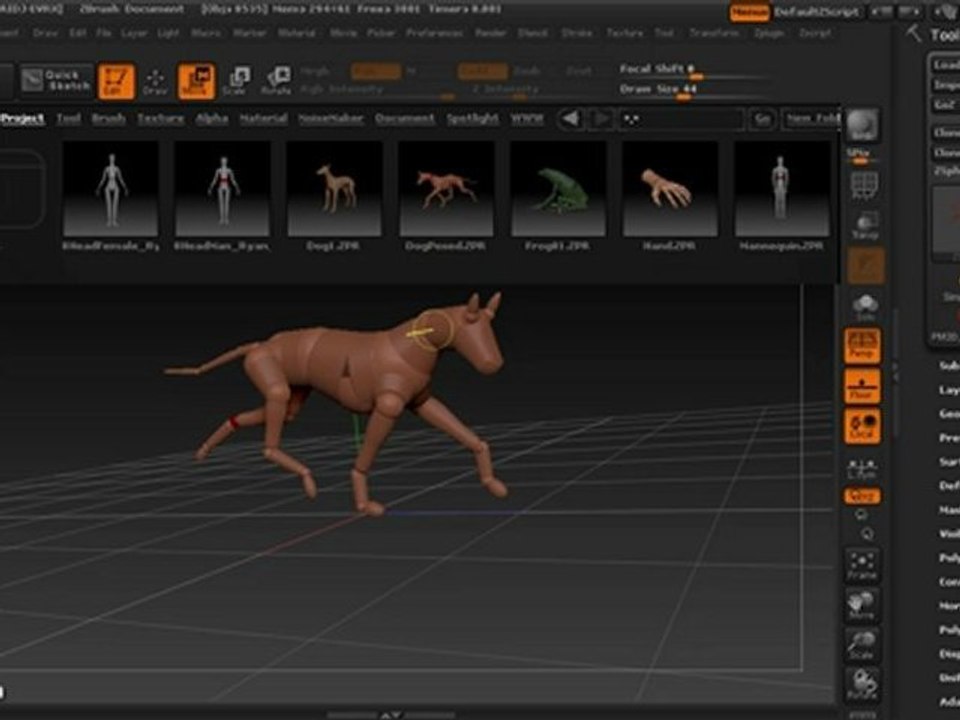The height and width of the screenshot is (720, 960).
Task: Click the Move canvas icon on right shelf
Action: click(862, 605)
